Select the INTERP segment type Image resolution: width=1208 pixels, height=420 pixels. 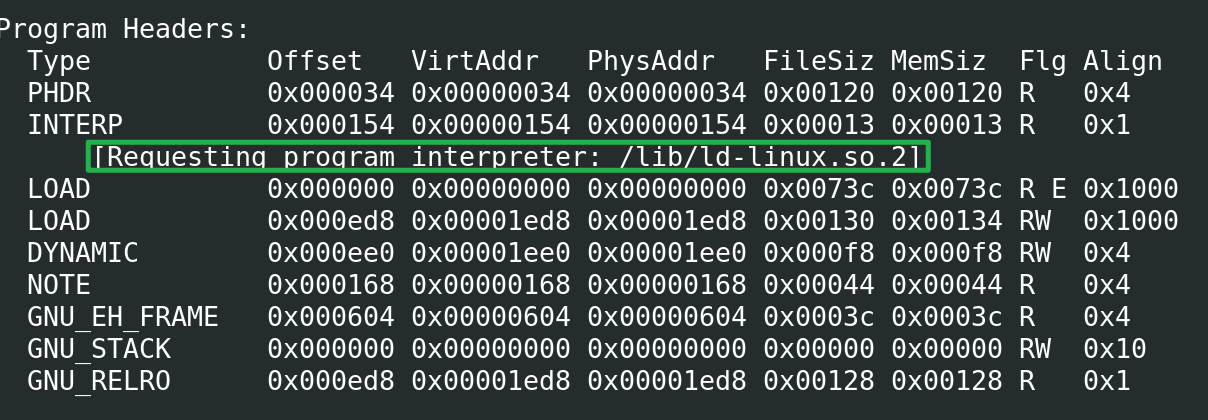click(x=75, y=125)
